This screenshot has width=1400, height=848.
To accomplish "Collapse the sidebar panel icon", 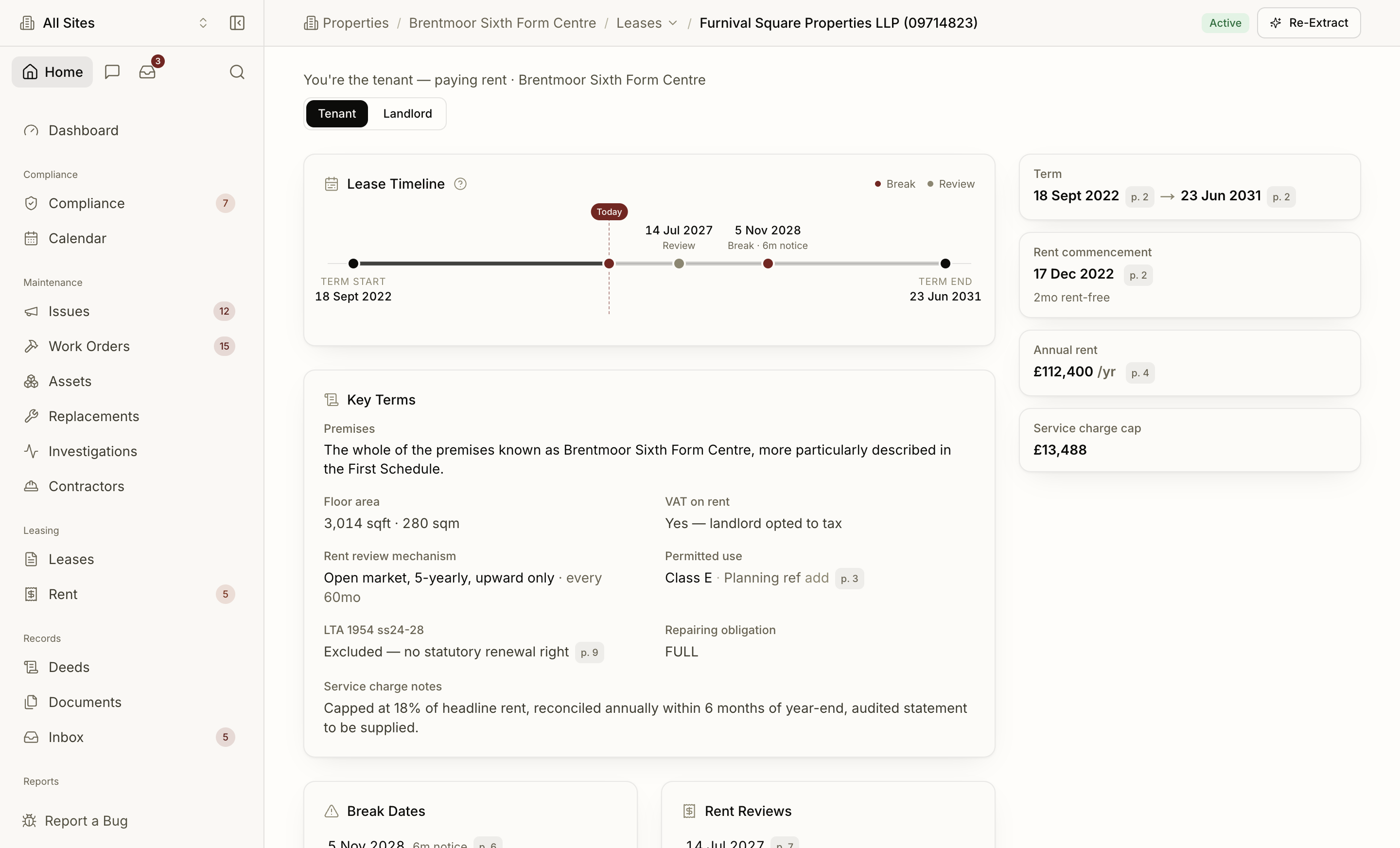I will pyautogui.click(x=237, y=23).
